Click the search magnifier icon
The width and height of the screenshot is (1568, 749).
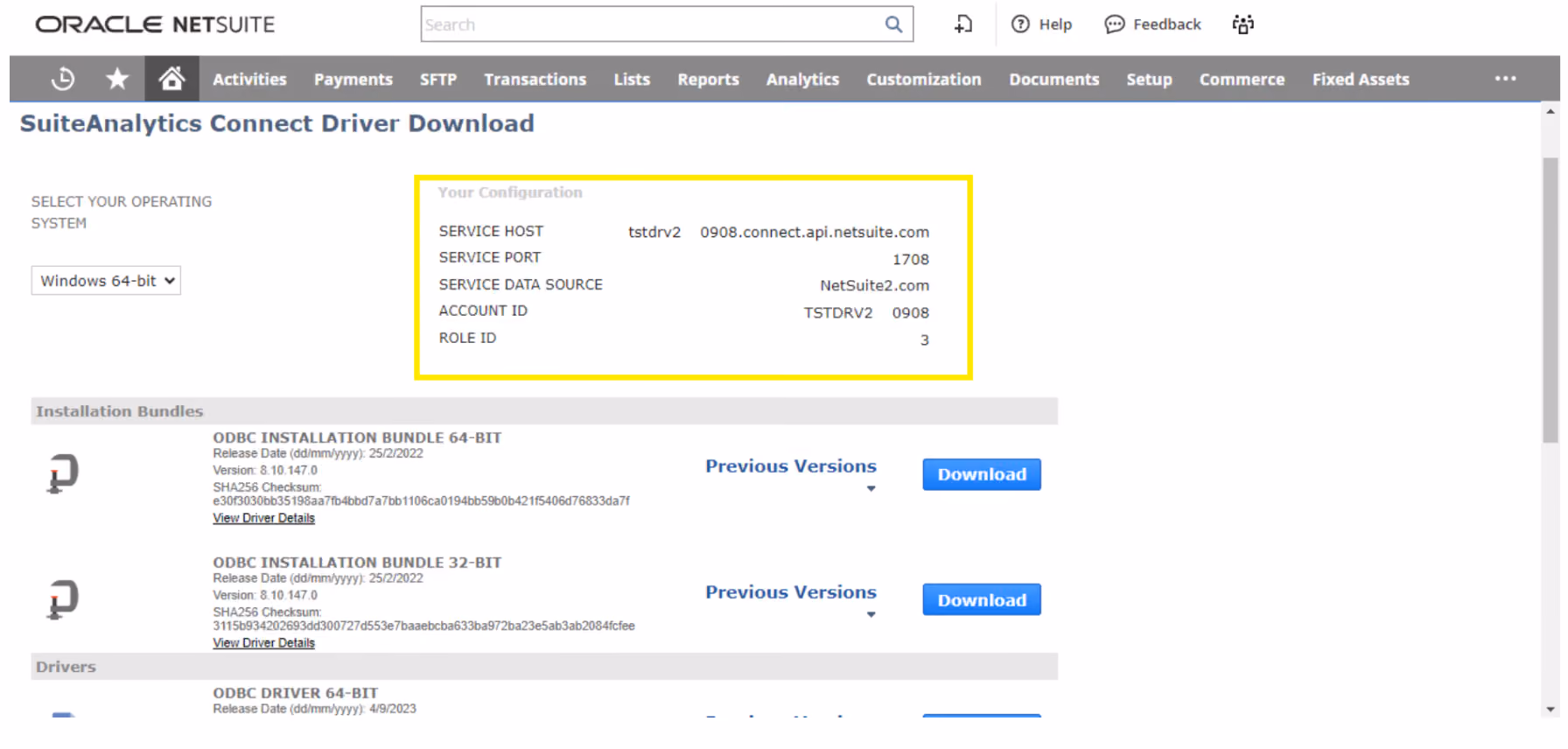click(x=893, y=24)
